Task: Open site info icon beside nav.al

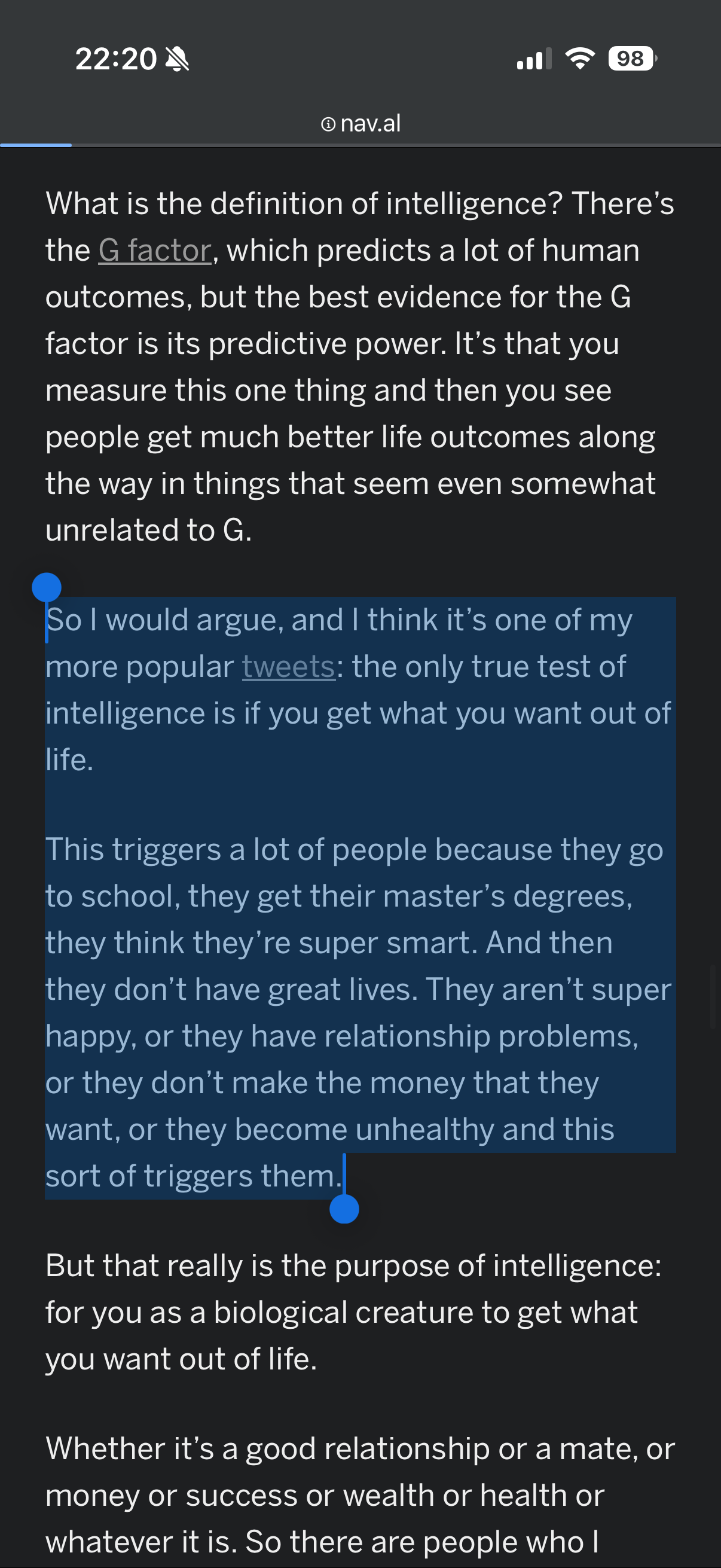Action: [x=328, y=124]
